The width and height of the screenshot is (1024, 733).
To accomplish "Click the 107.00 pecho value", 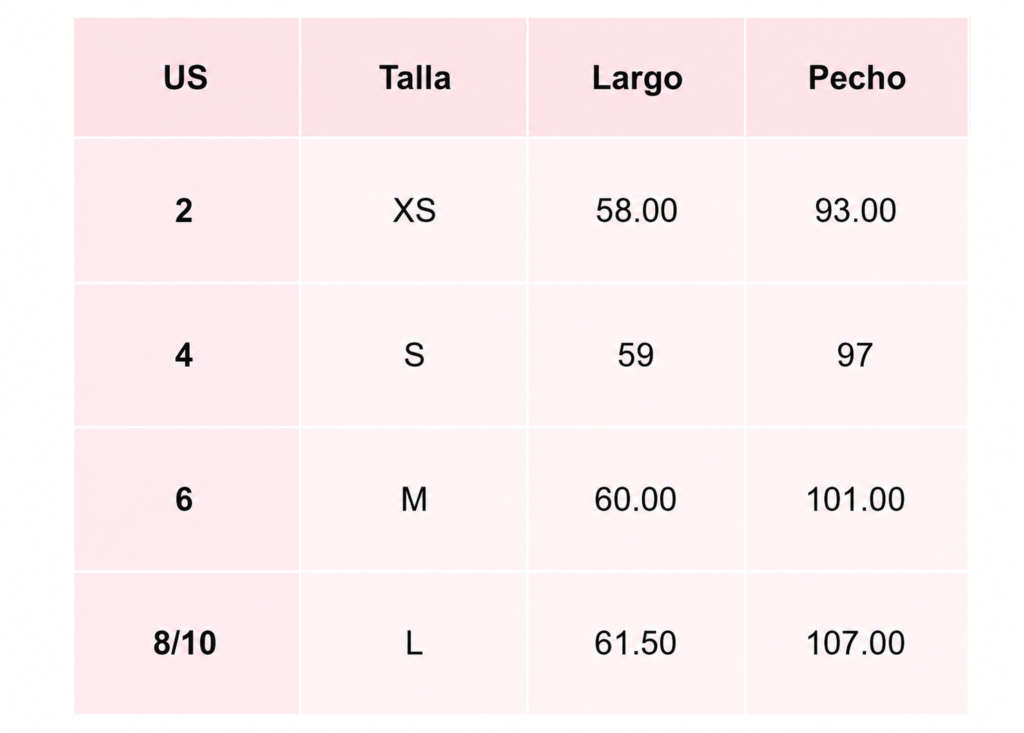I will click(x=856, y=643).
